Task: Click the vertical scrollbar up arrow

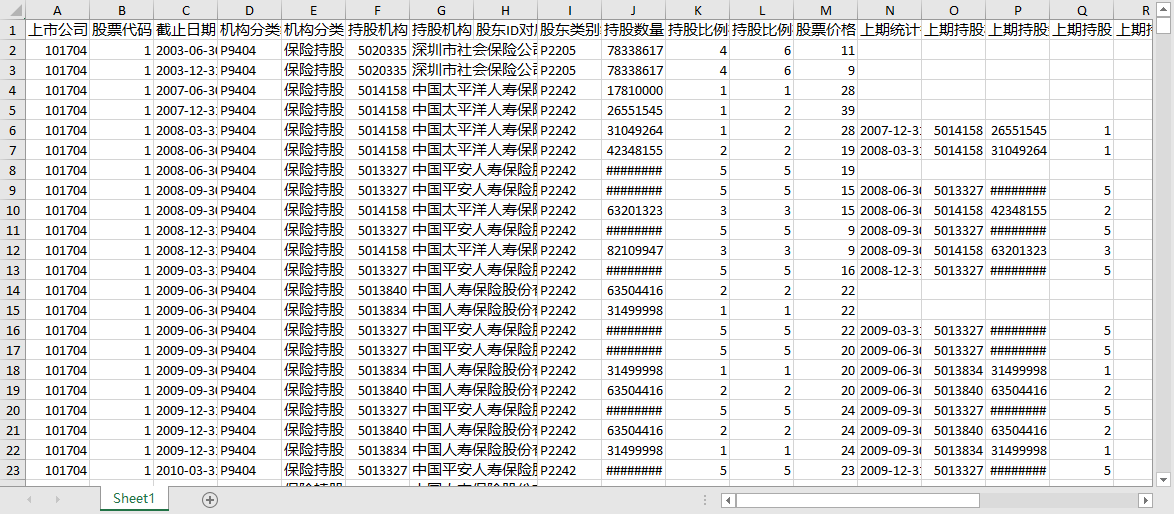Action: coord(1163,8)
